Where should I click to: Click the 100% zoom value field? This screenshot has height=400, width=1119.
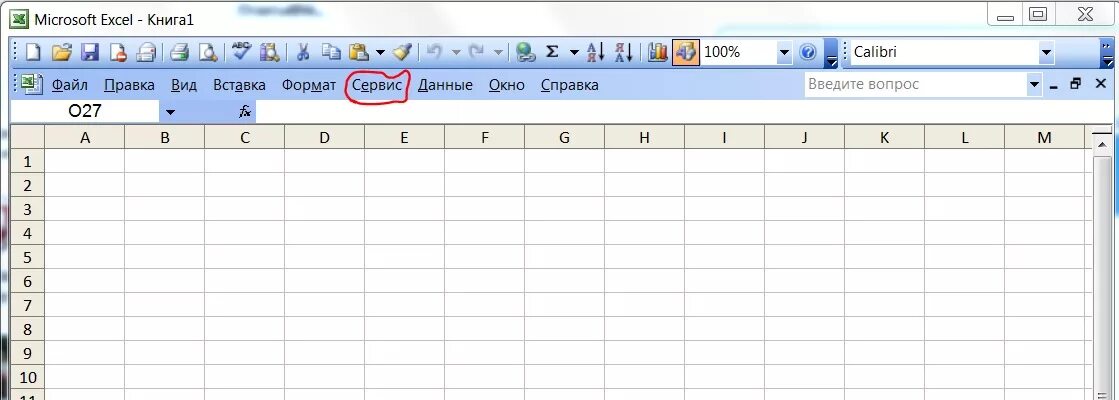coord(739,52)
